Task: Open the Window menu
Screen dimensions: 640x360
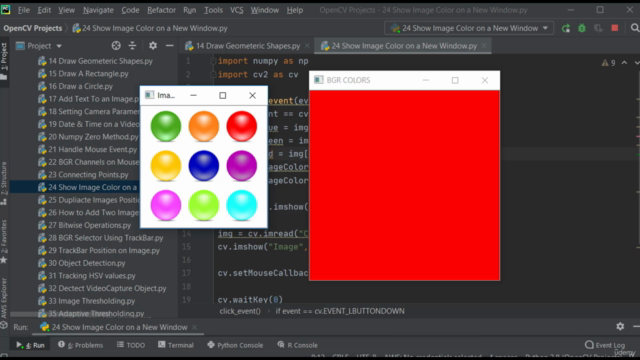Action: pos(265,10)
